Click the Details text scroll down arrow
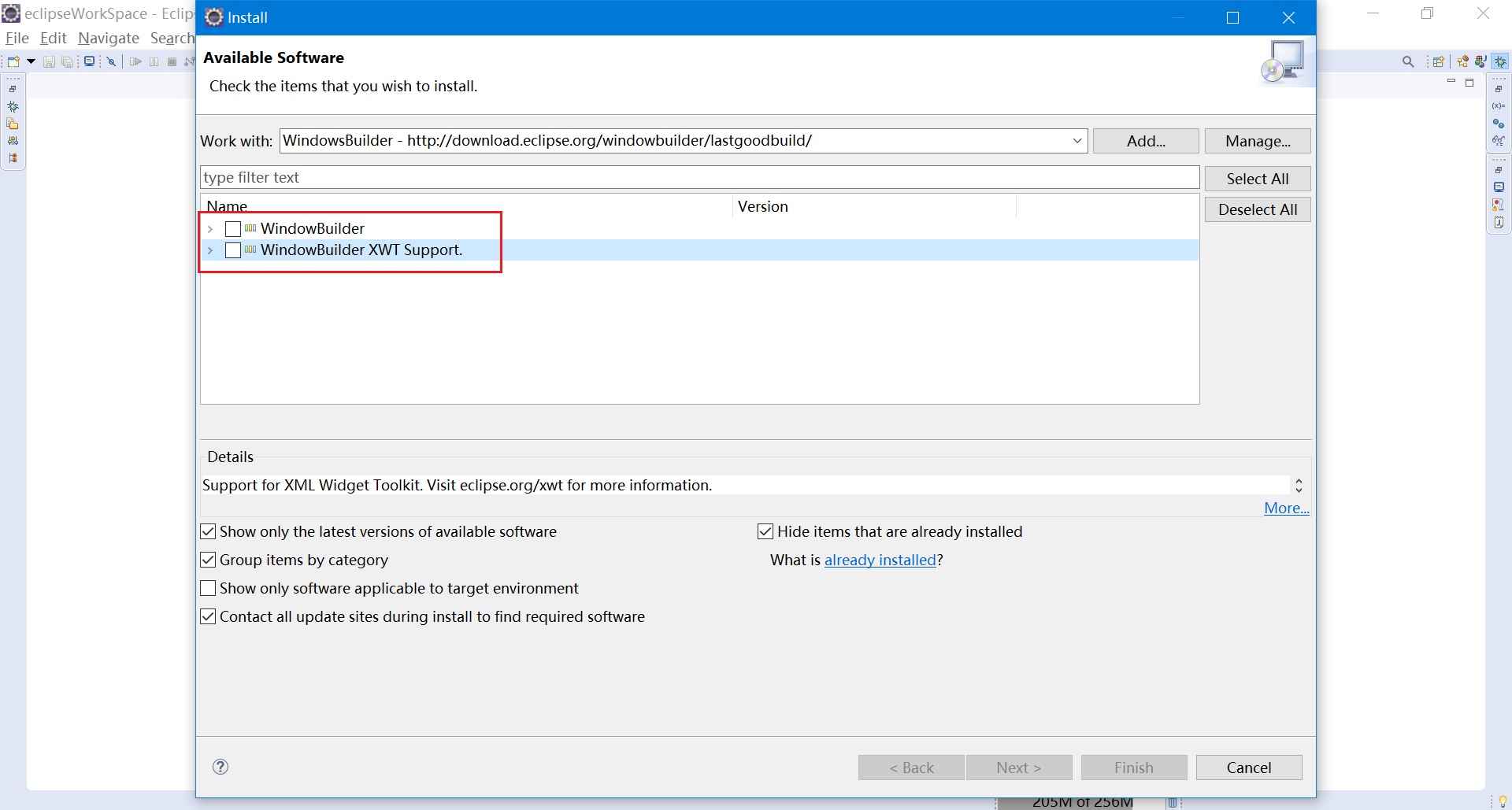 pos(1299,490)
